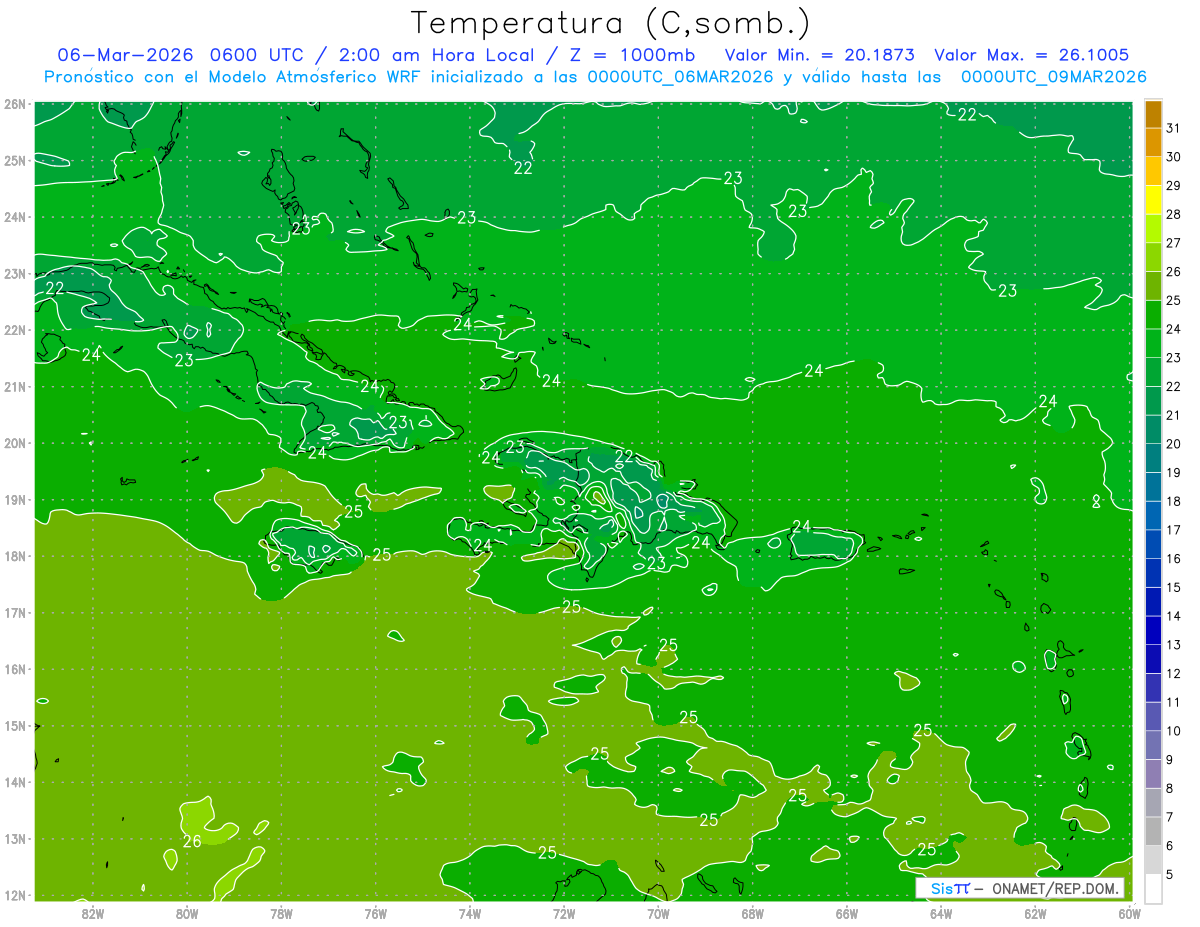This screenshot has height=927, width=1200.
Task: Click the "26N" latitude axis label
Action: [15, 104]
